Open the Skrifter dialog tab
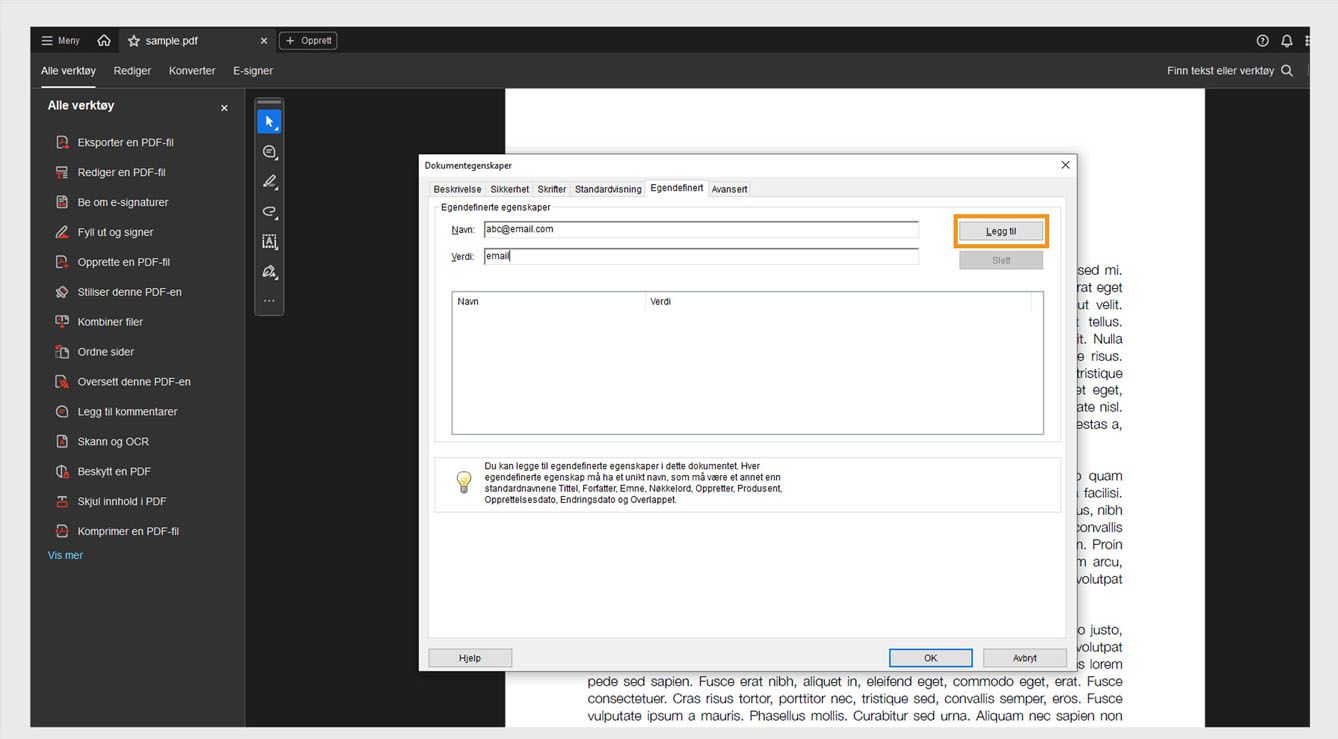1338x739 pixels. coord(552,189)
